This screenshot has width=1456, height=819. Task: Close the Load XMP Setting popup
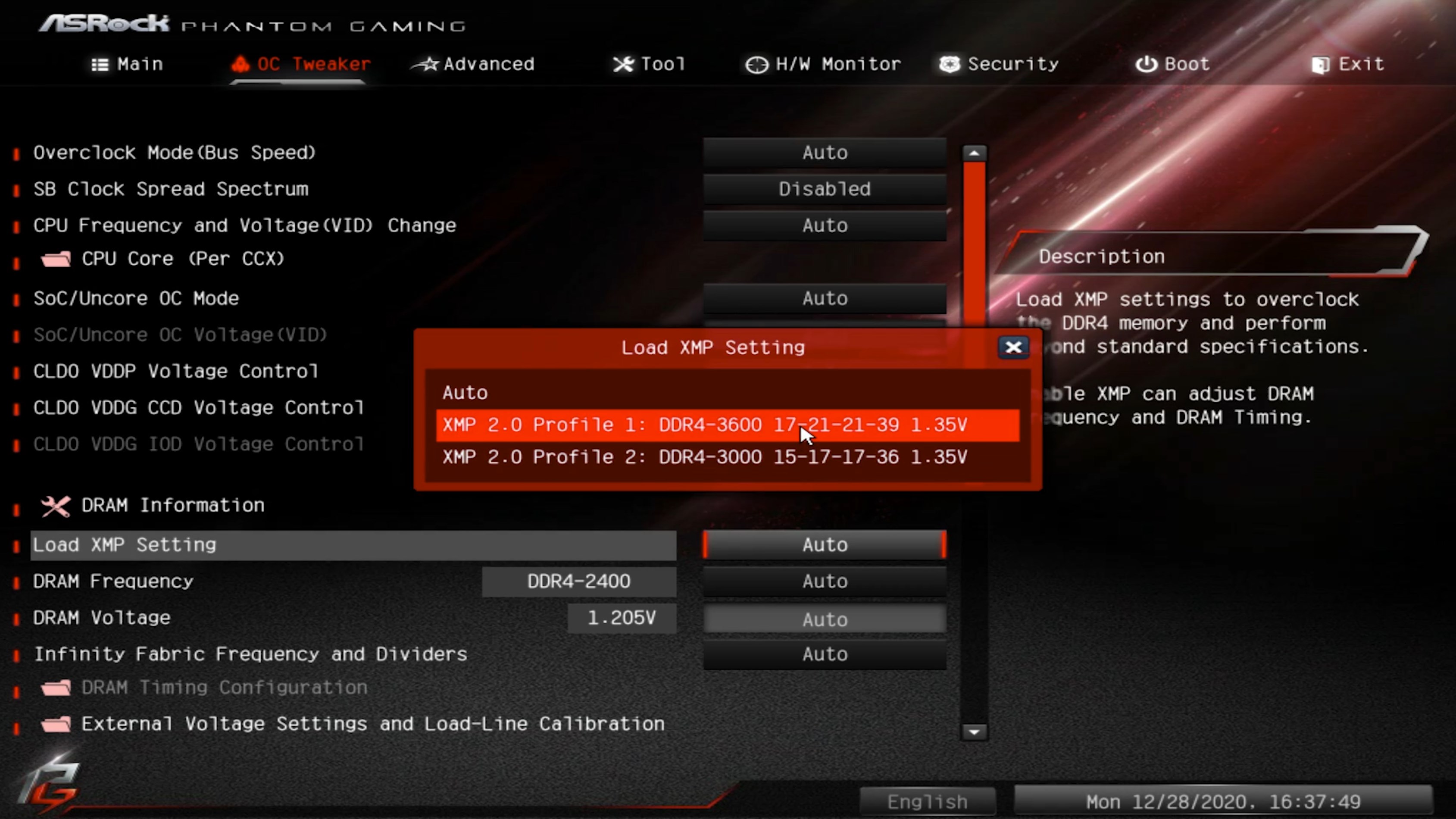1013,347
